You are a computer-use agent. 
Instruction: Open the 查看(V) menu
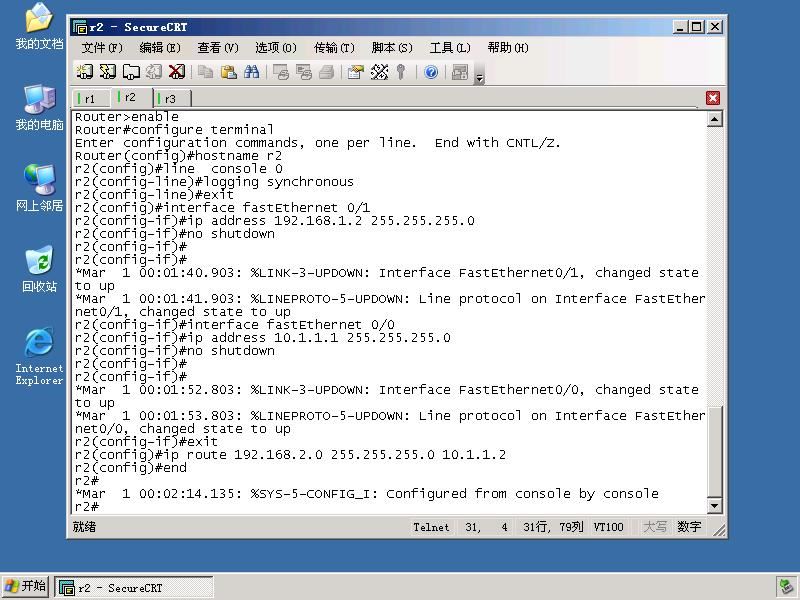coord(218,48)
